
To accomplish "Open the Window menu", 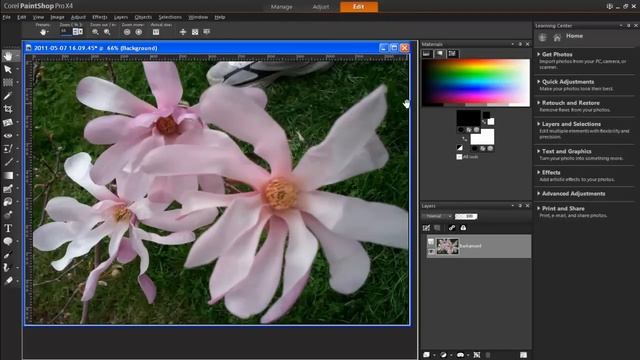I will tap(198, 17).
